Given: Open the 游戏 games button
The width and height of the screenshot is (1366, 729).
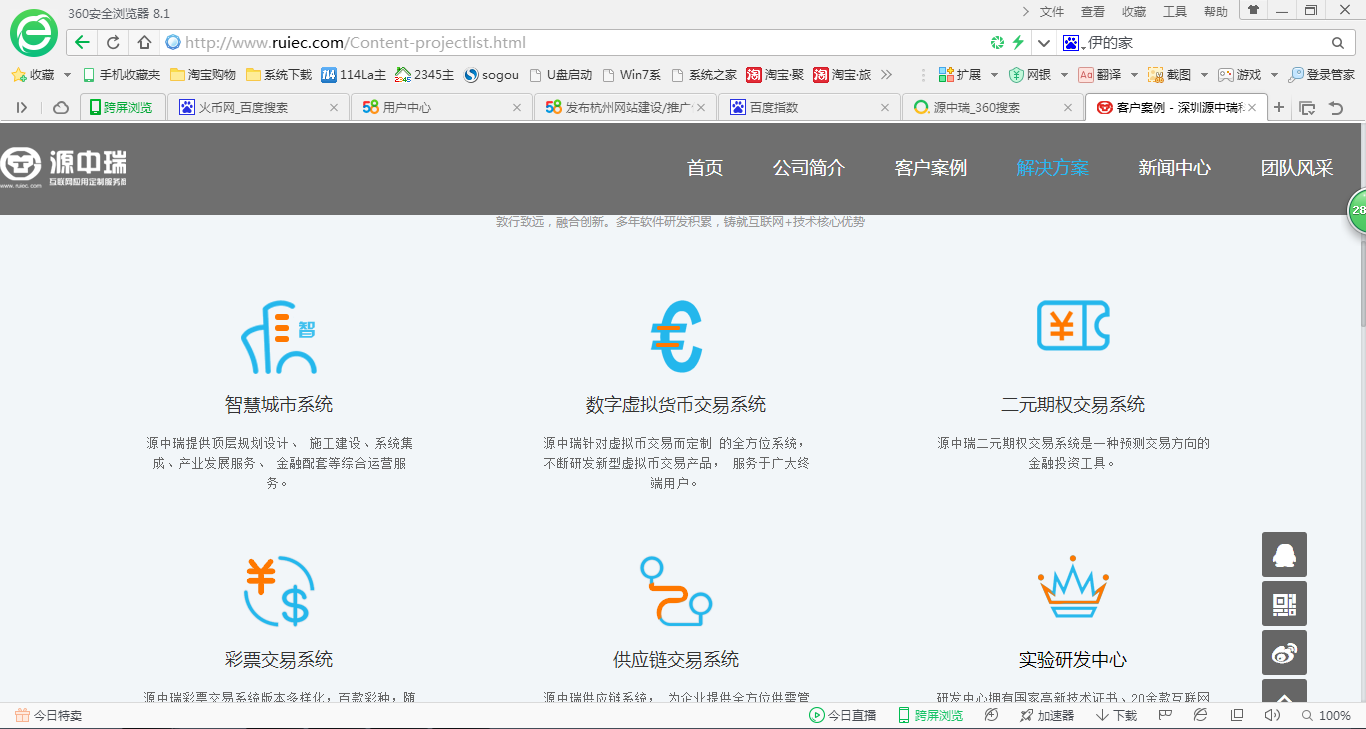Looking at the screenshot, I should 1239,75.
